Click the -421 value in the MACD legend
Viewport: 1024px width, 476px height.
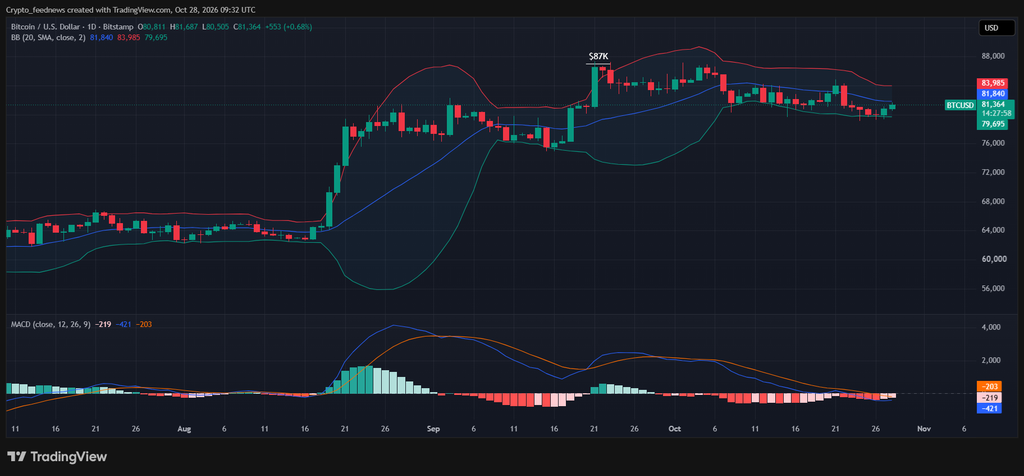pos(123,324)
